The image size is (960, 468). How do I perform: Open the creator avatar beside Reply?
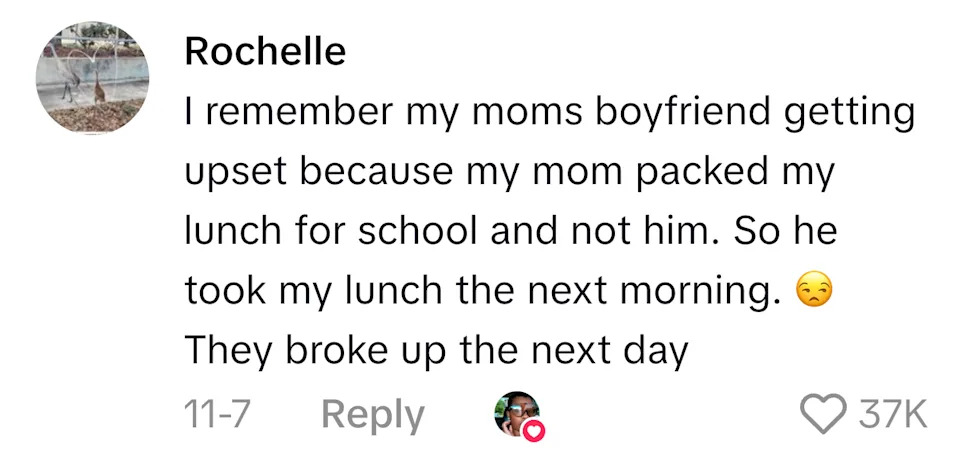coord(518,413)
